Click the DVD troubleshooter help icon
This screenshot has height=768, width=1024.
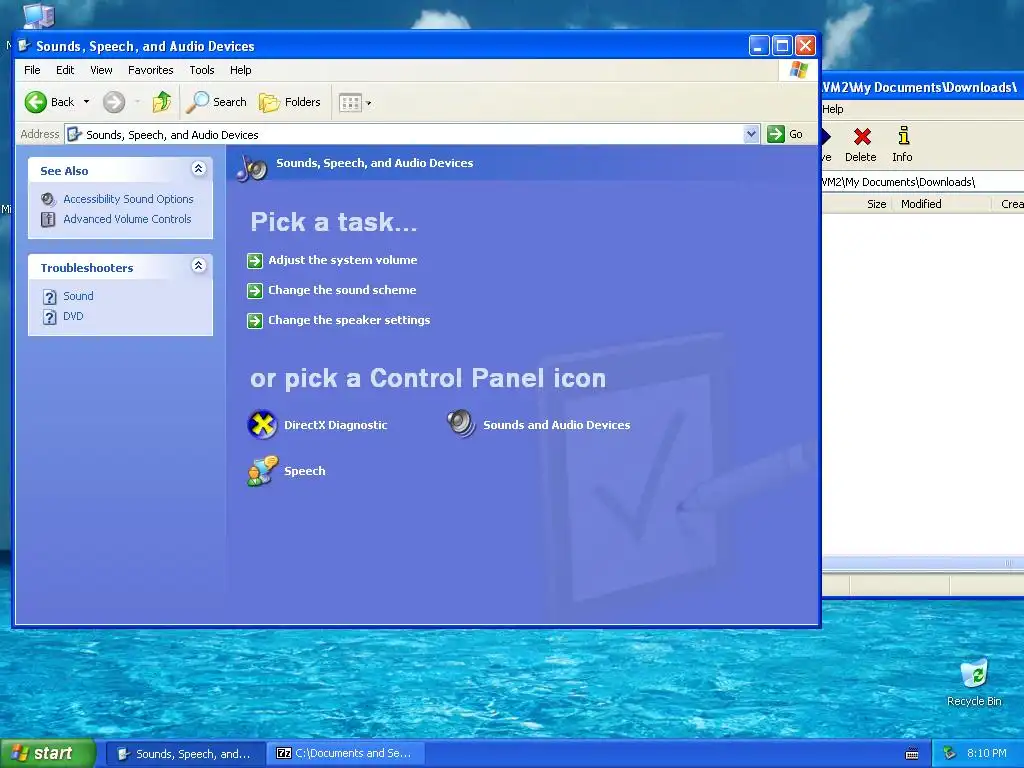(50, 317)
